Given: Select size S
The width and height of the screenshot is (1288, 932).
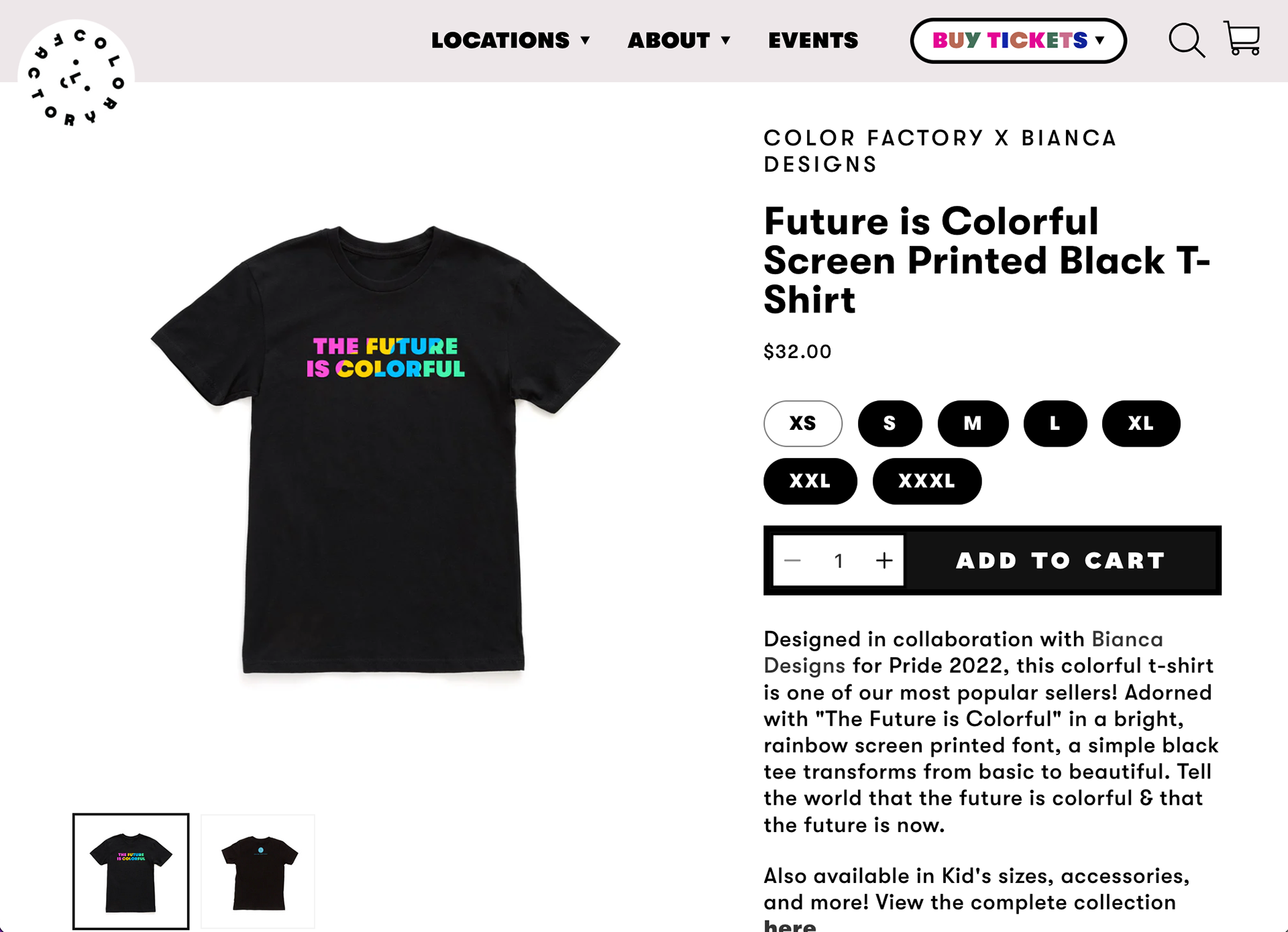Looking at the screenshot, I should pos(890,424).
